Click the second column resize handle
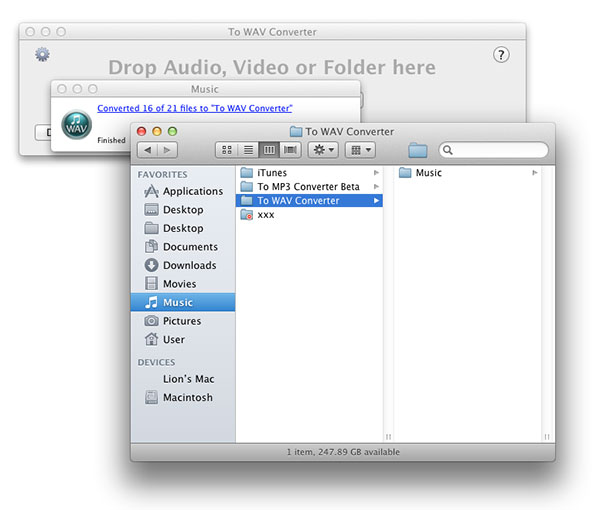Screen dimensions: 600x510 pyautogui.click(x=547, y=437)
